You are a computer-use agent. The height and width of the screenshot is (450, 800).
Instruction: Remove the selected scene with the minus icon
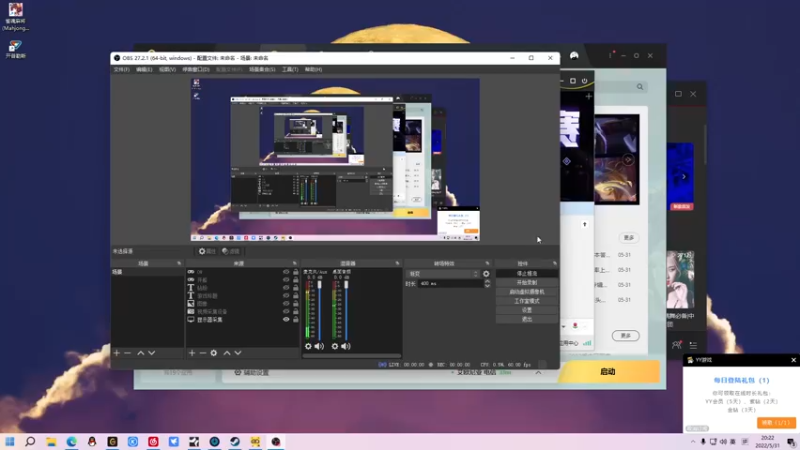click(128, 353)
